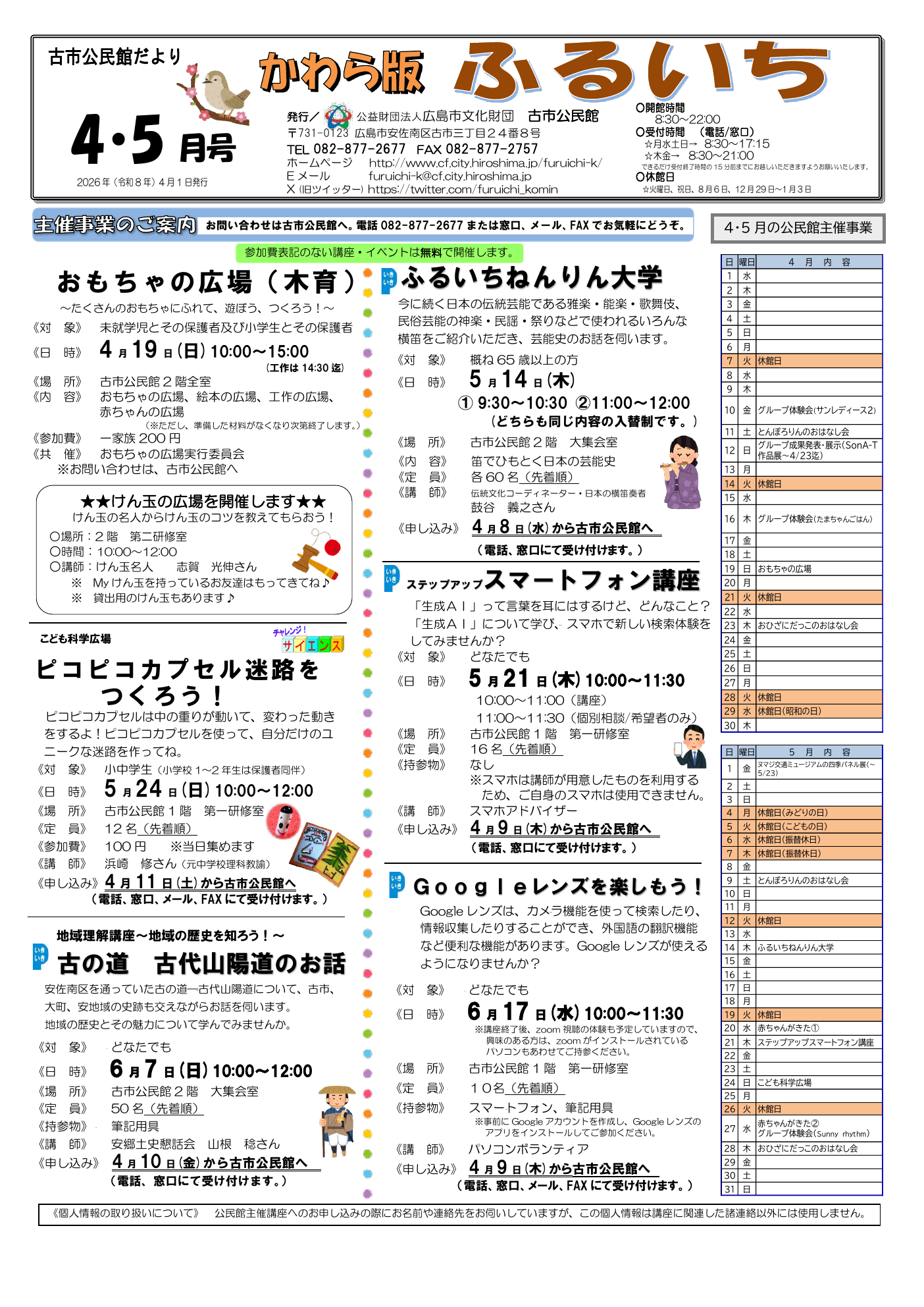Click the kendama toy illustration
924x1307 pixels.
(317, 552)
